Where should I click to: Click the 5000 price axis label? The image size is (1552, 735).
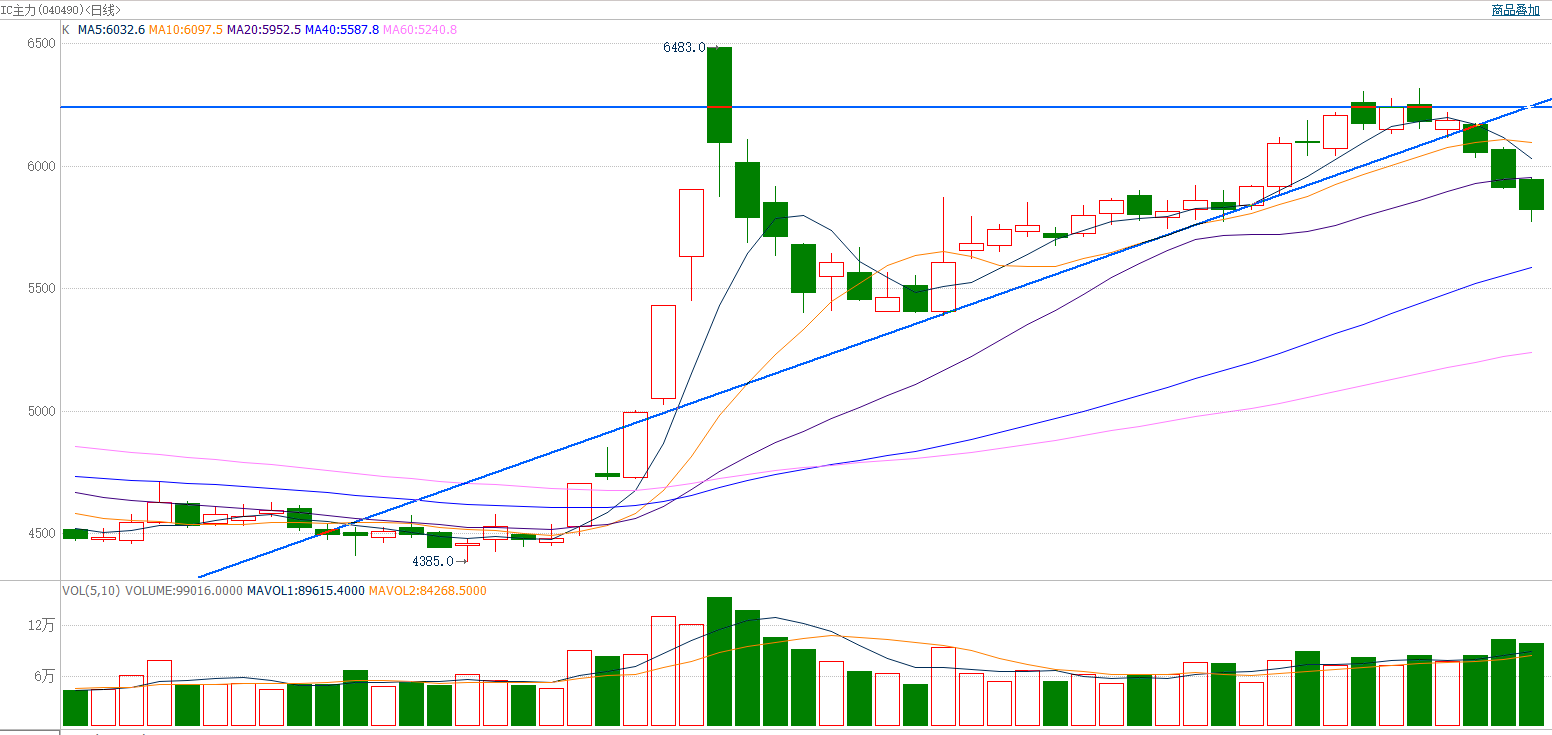[42, 411]
